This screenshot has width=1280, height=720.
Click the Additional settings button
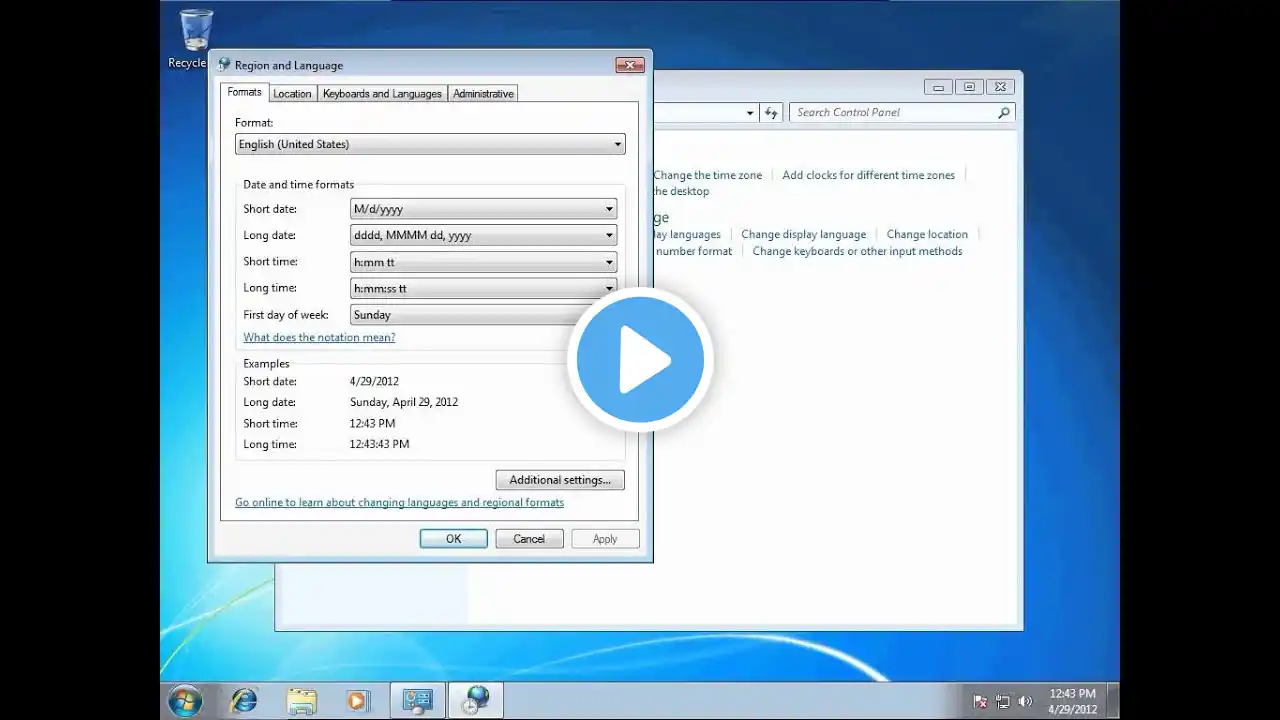point(560,480)
